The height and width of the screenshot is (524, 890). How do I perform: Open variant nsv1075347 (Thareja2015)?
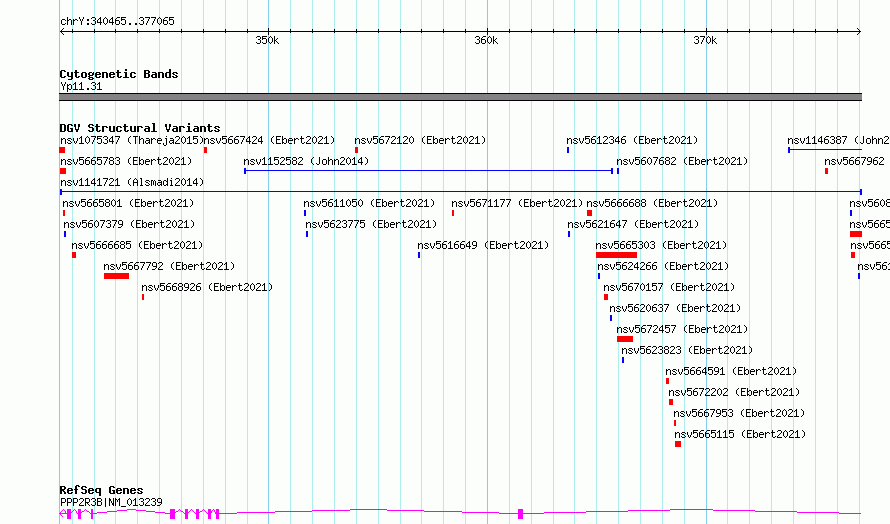pyautogui.click(x=132, y=140)
